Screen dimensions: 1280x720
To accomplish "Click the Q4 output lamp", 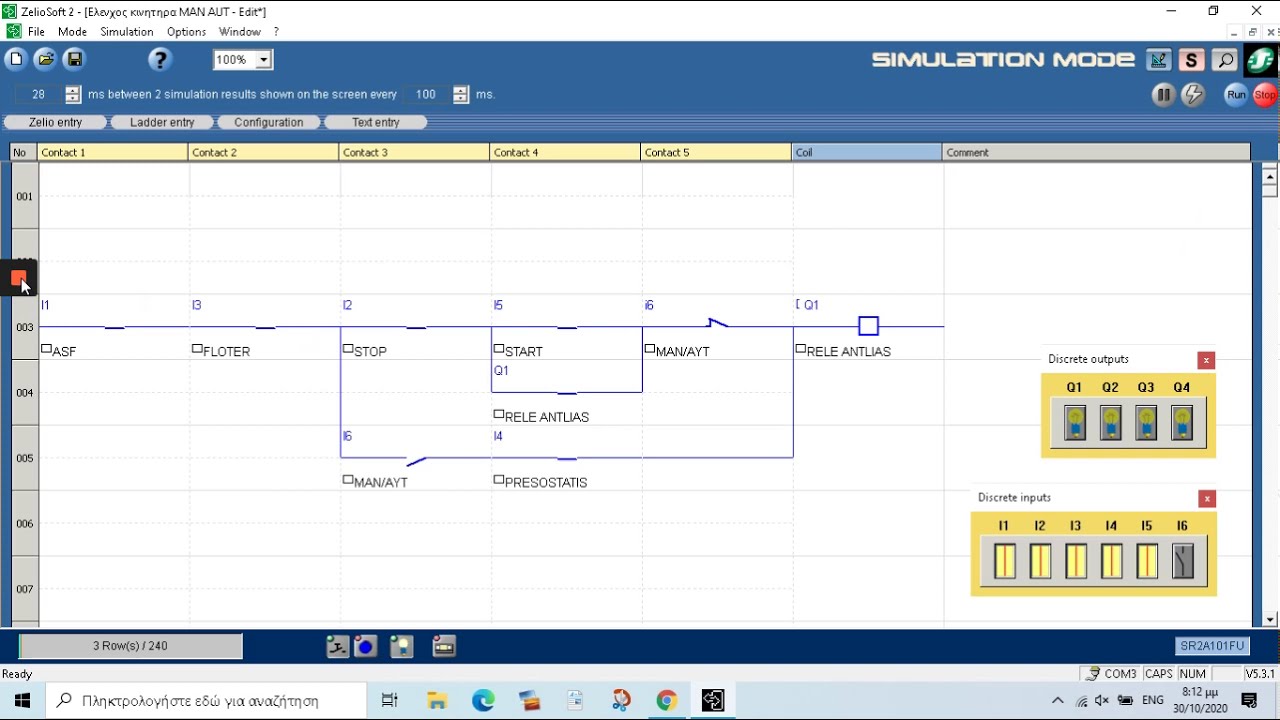I will pos(1182,423).
